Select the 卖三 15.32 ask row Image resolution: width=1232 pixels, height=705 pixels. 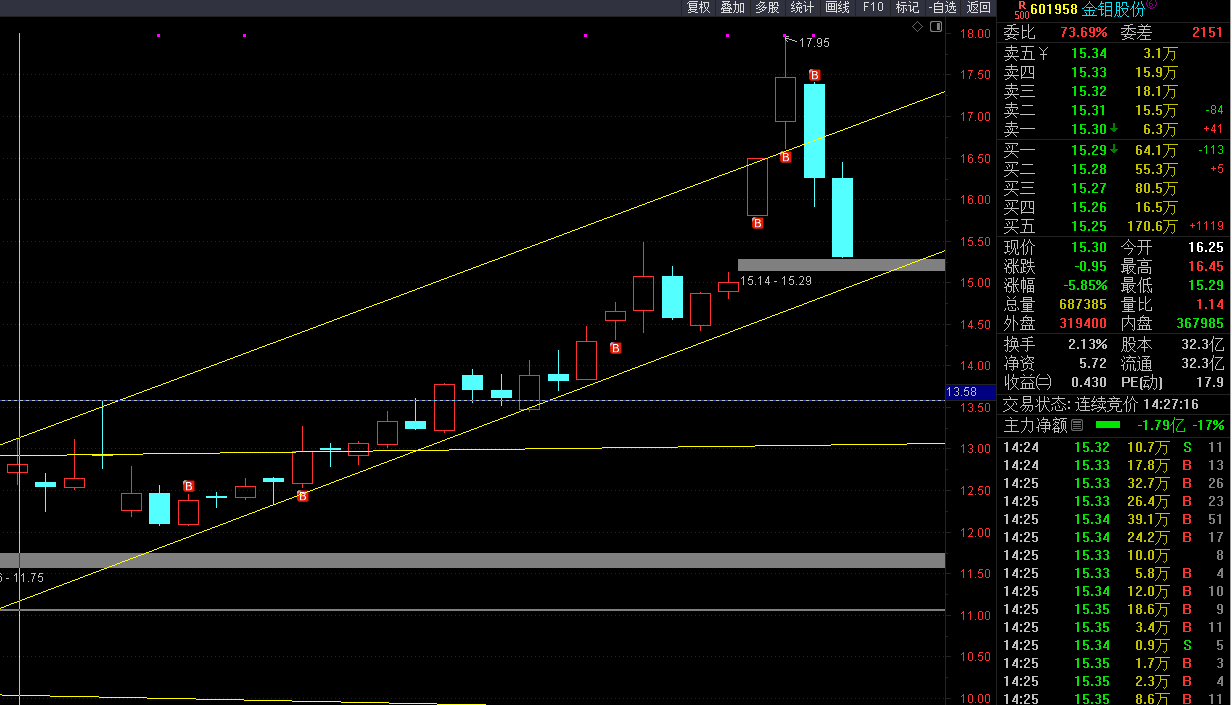pos(1115,91)
